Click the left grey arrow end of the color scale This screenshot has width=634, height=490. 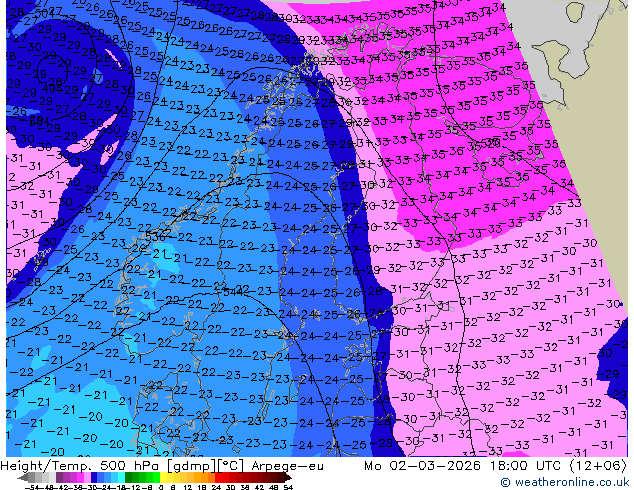(23, 478)
